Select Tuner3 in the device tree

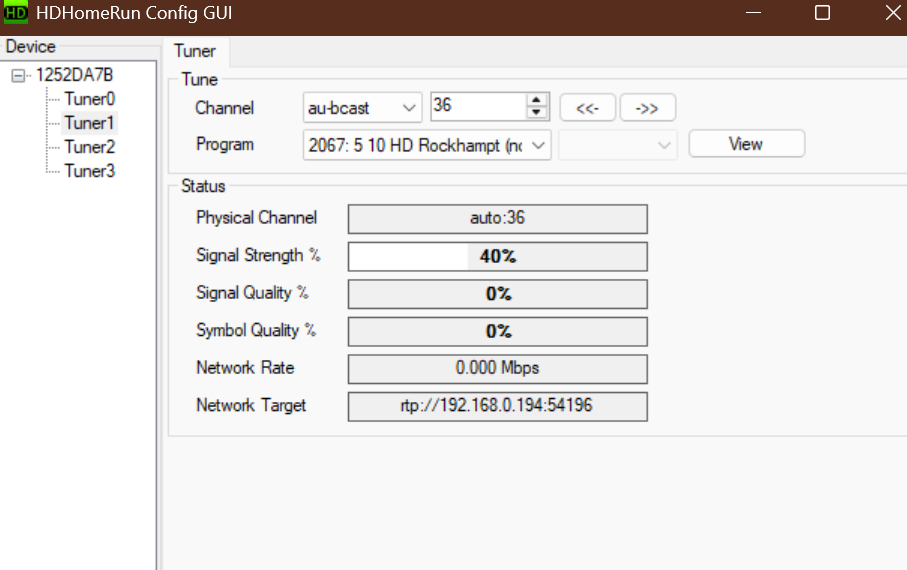click(89, 171)
